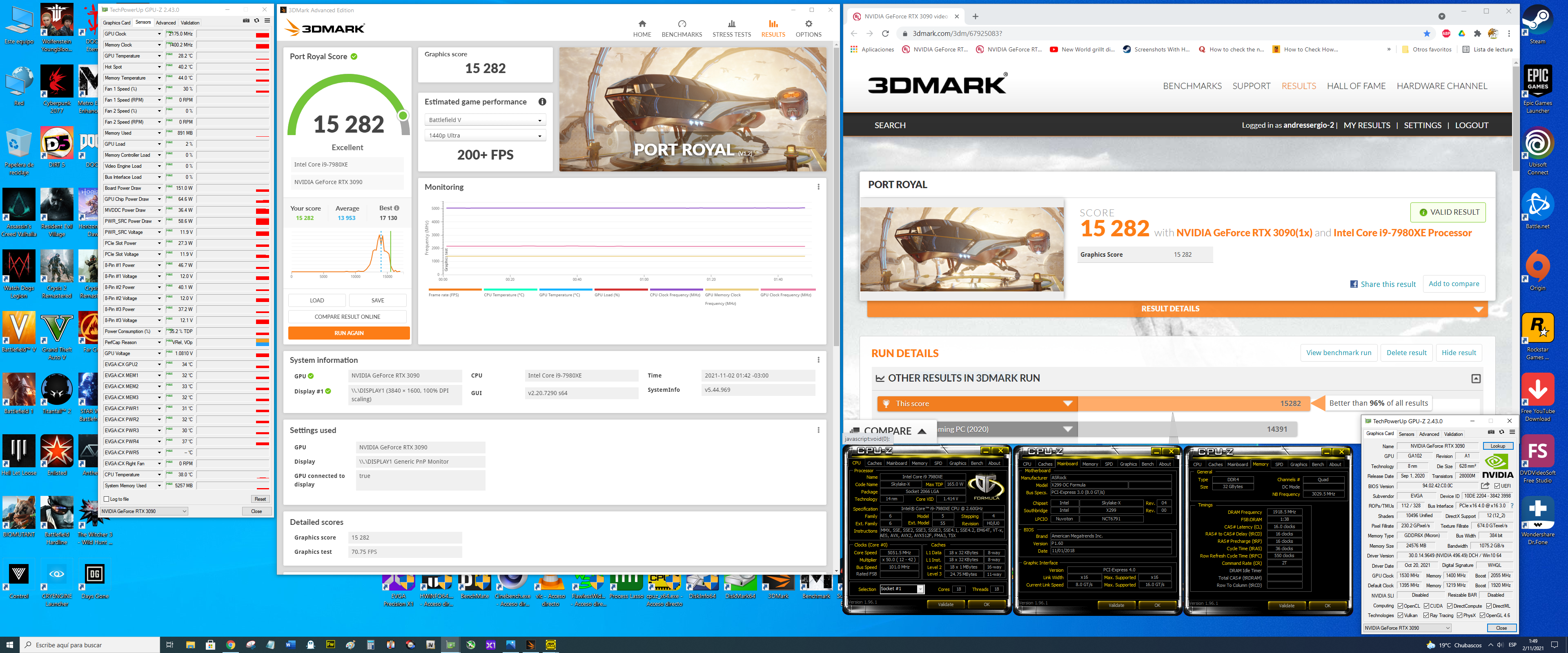Image resolution: width=1568 pixels, height=653 pixels.
Task: Go to STRESS TESTS in 3DMark app
Action: (731, 29)
